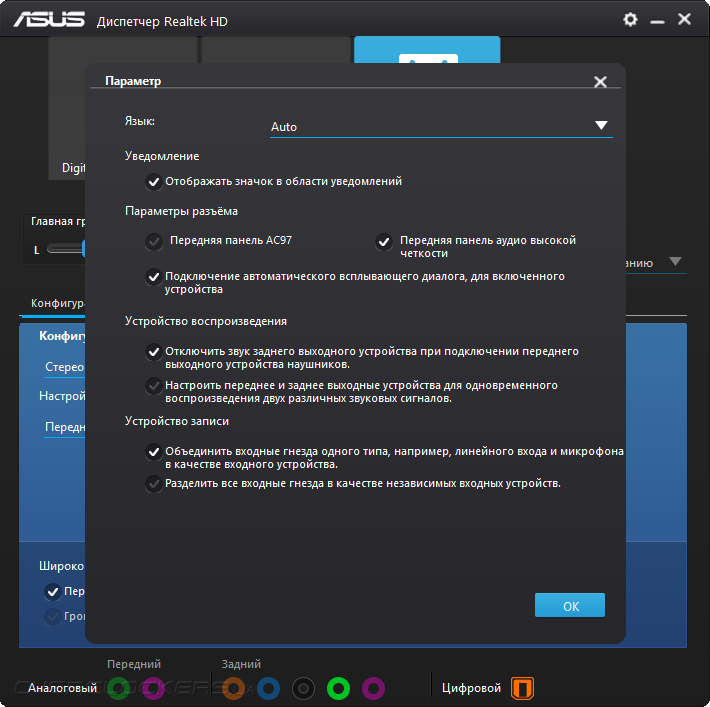
Task: Minimize the Realtek HD manager window
Action: 657,21
